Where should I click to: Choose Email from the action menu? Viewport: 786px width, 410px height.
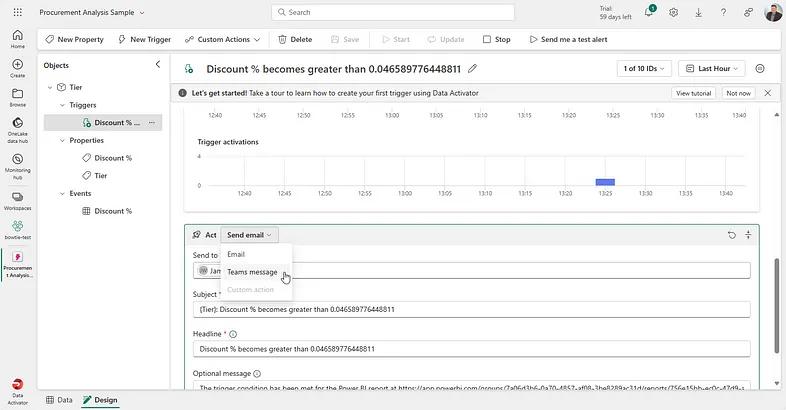click(x=256, y=254)
